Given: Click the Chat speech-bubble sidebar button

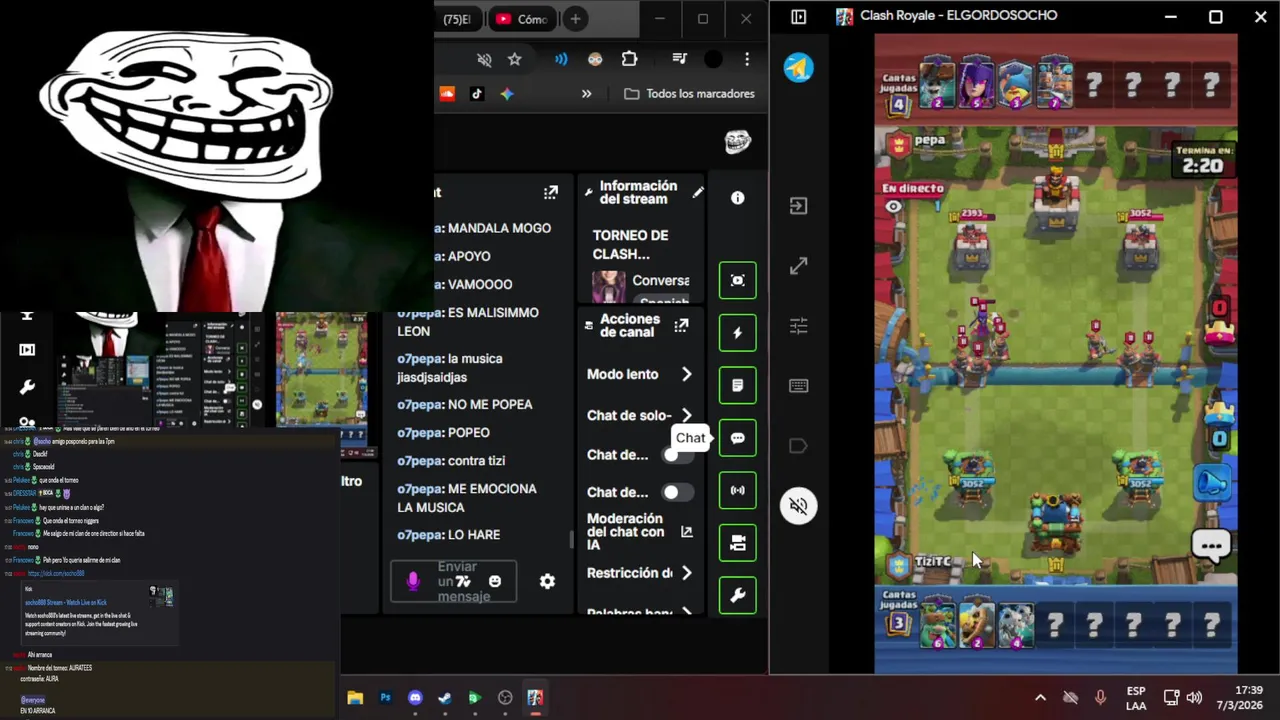Looking at the screenshot, I should point(738,438).
